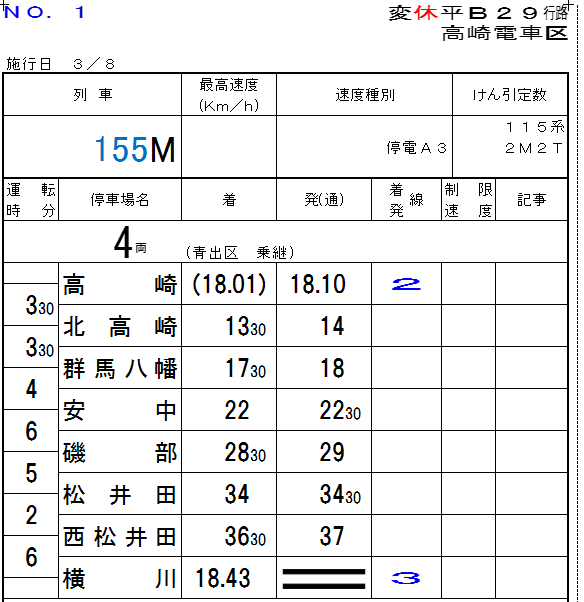Select 群馬八幡 departure time 18
This screenshot has width=584, height=602.
pos(332,368)
